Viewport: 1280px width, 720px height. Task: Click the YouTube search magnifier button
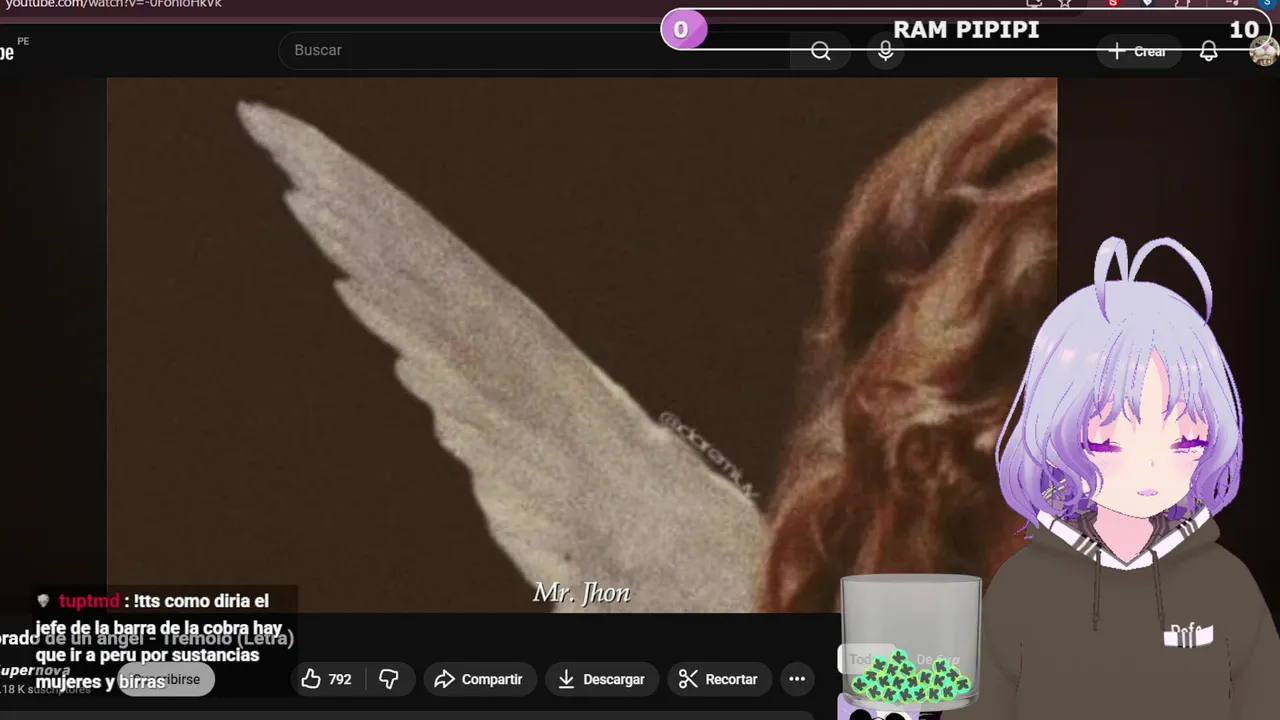[x=821, y=51]
